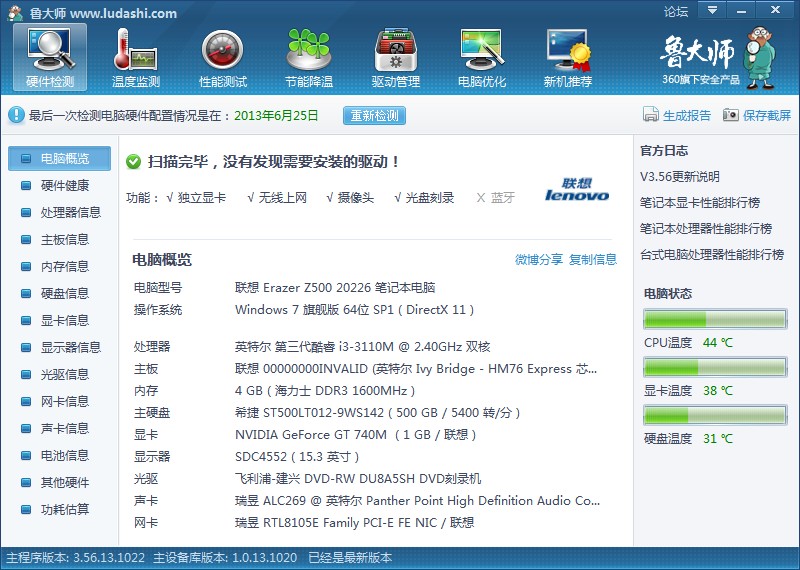Image resolution: width=800 pixels, height=570 pixels.
Task: Click the 摄像头 feature indicator
Action: click(x=350, y=197)
